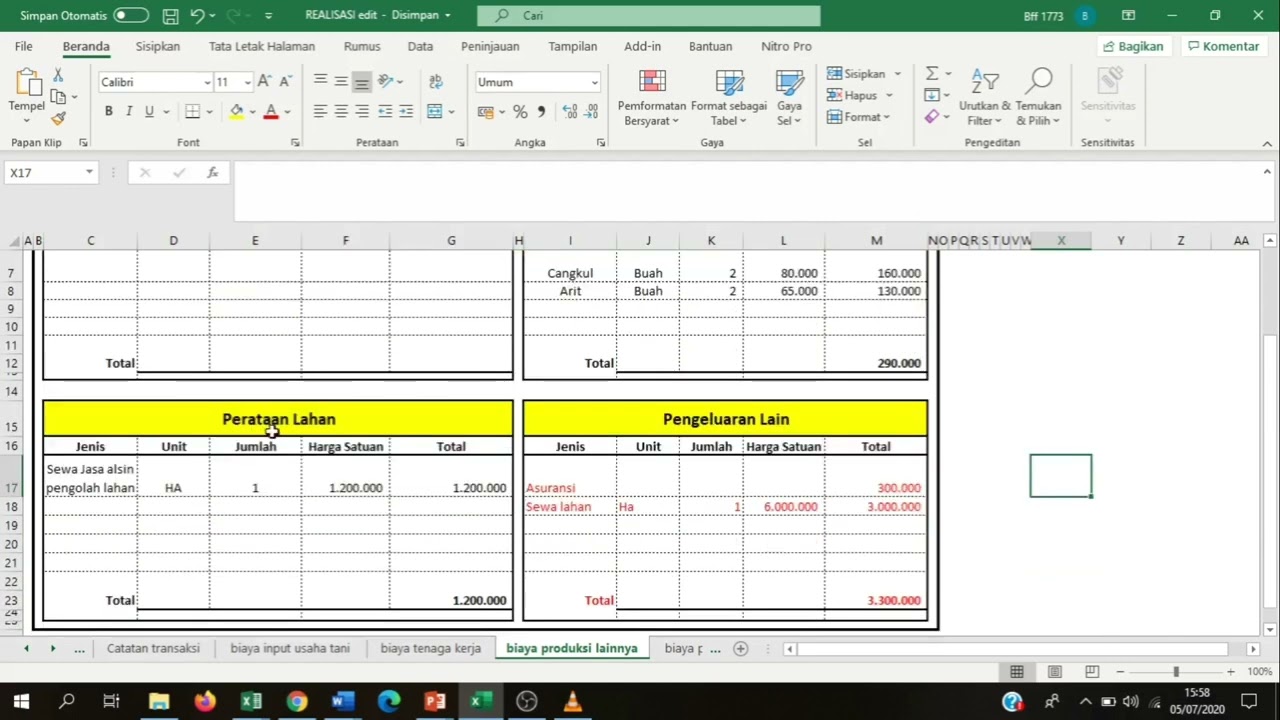Click the Borders icon
Viewport: 1280px width, 720px height.
(192, 112)
